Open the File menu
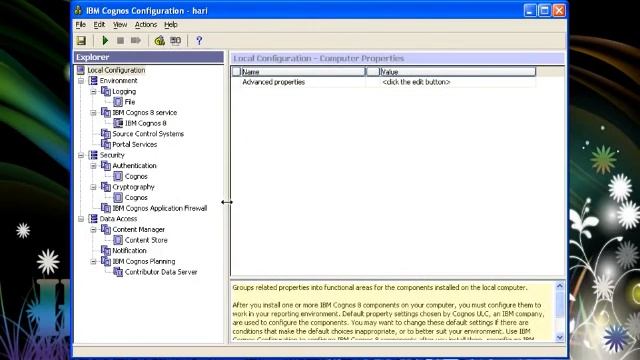 point(80,25)
